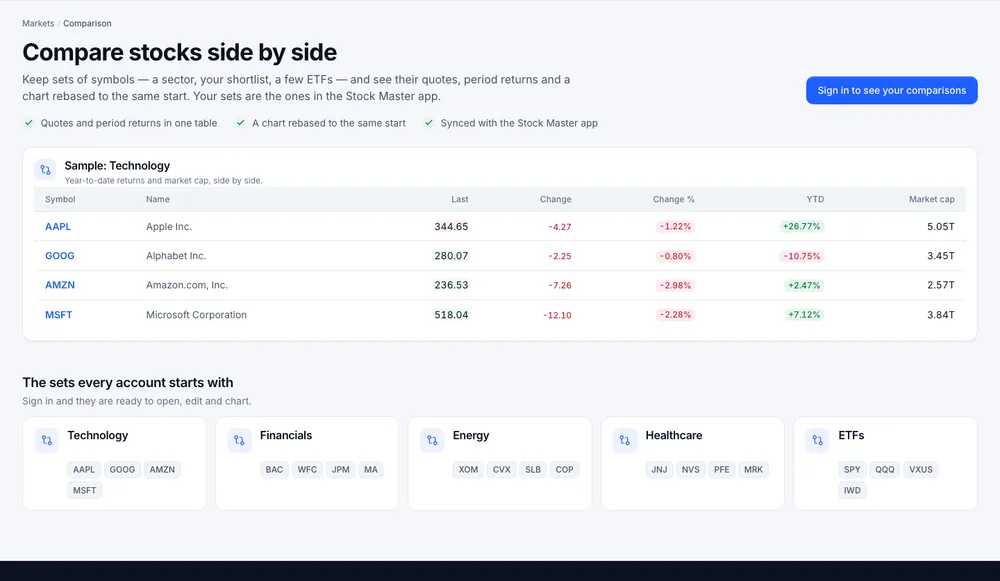The height and width of the screenshot is (581, 1000).
Task: Click the Symbol column header
Action: (60, 199)
